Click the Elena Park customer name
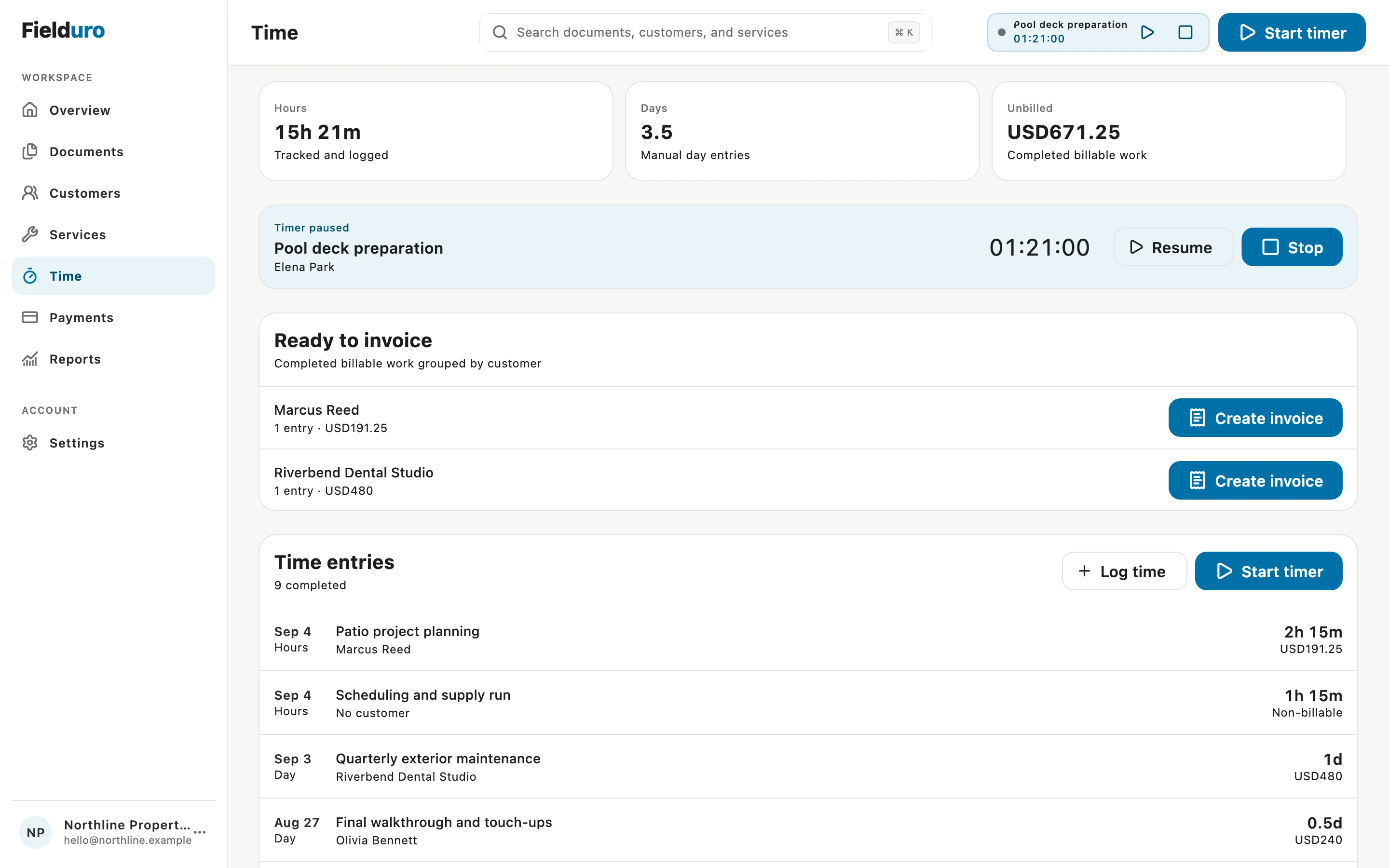The image size is (1389, 868). [304, 267]
